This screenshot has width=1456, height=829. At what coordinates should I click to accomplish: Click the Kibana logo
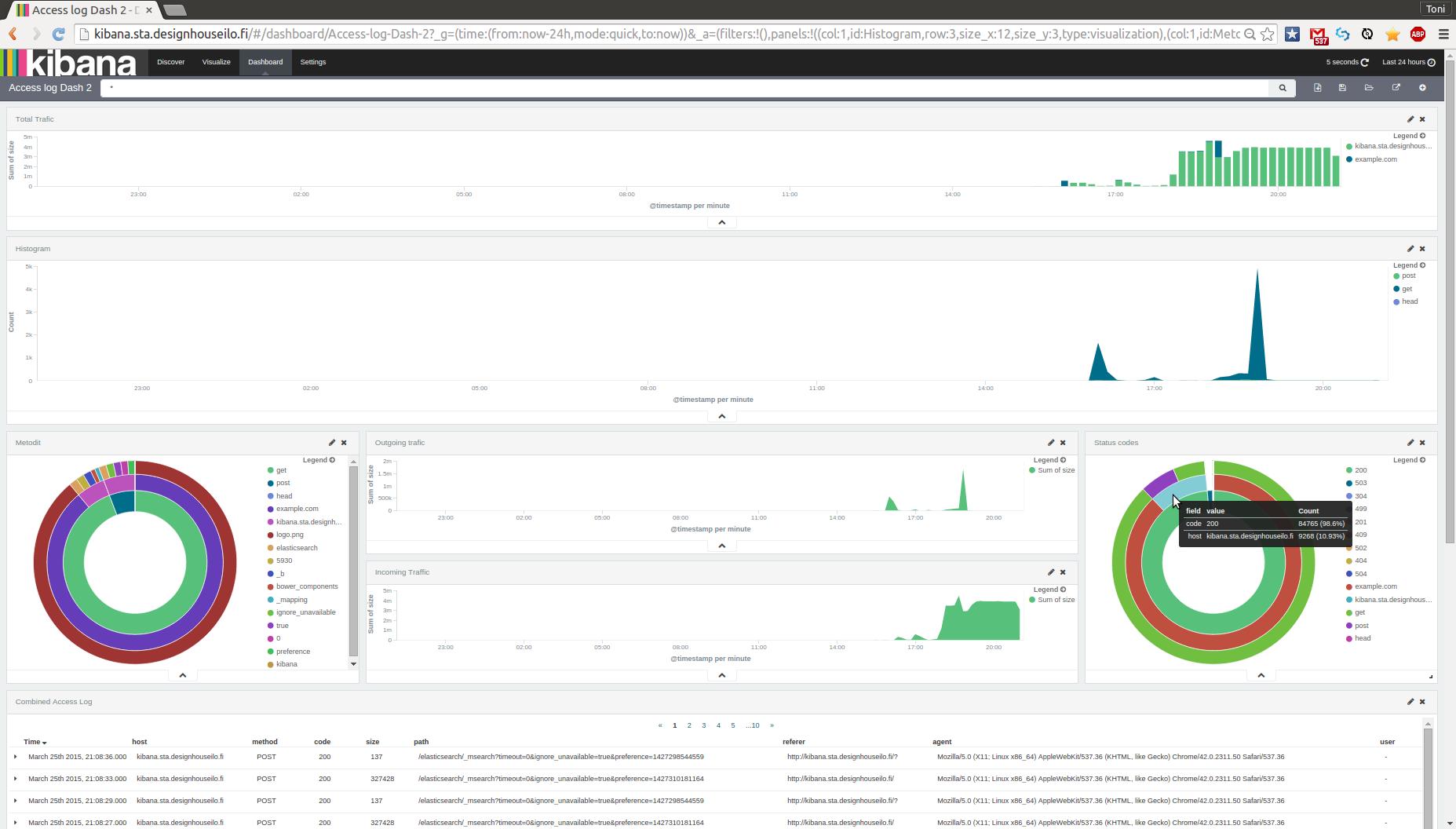point(69,63)
